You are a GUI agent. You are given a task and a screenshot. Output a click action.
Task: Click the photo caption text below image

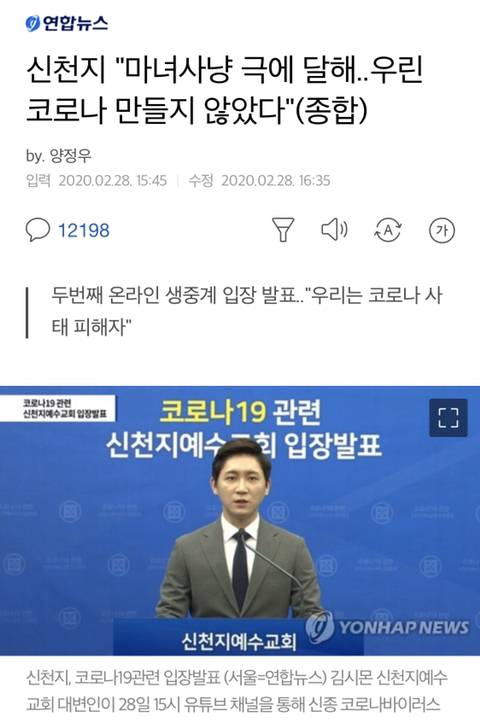237,690
